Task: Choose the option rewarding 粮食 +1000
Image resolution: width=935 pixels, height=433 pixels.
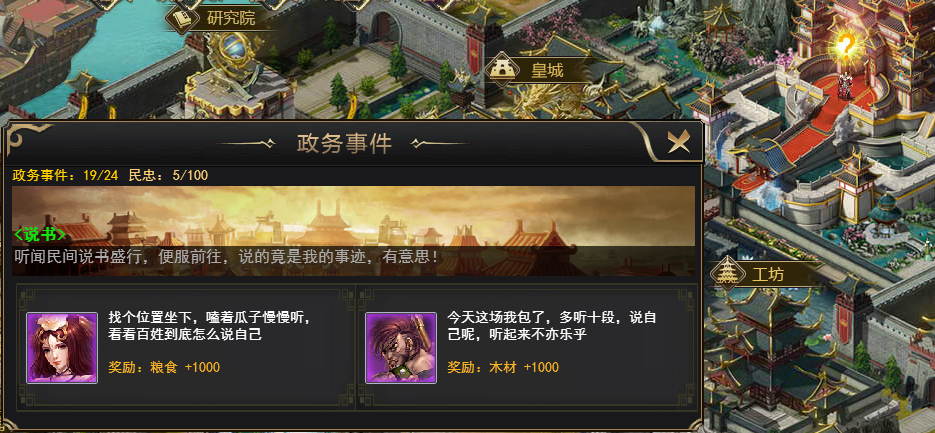Action: coord(186,348)
